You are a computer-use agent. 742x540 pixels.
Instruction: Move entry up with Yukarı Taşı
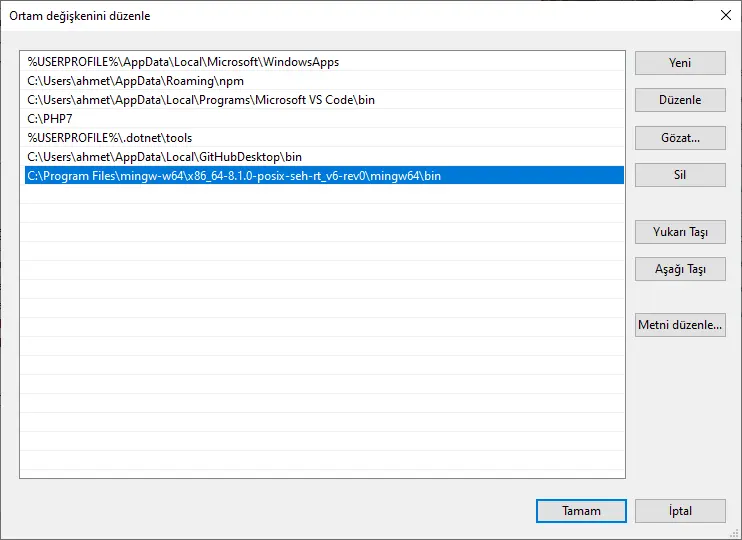point(680,232)
